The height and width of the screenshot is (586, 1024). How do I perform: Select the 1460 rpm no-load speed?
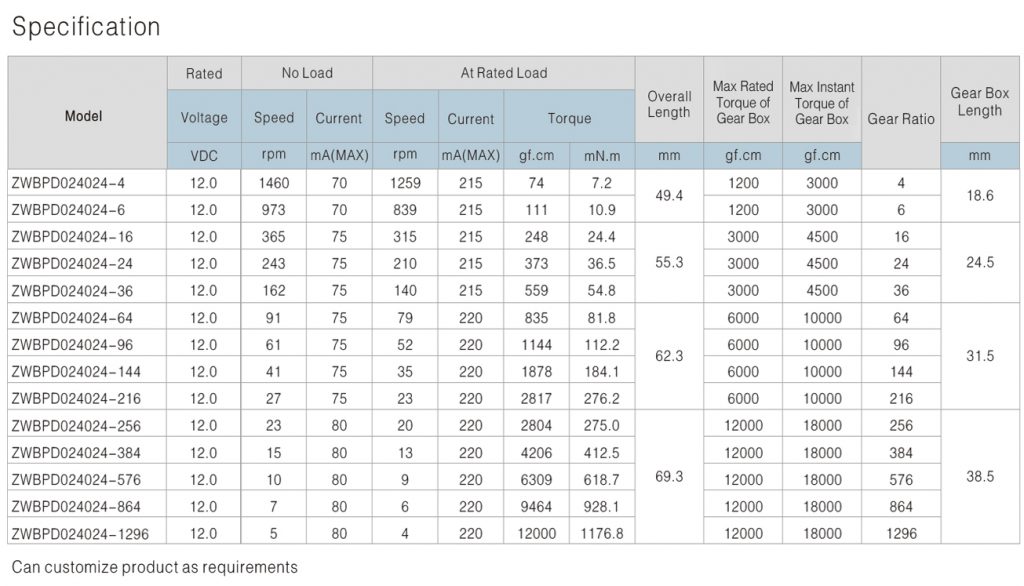[273, 183]
